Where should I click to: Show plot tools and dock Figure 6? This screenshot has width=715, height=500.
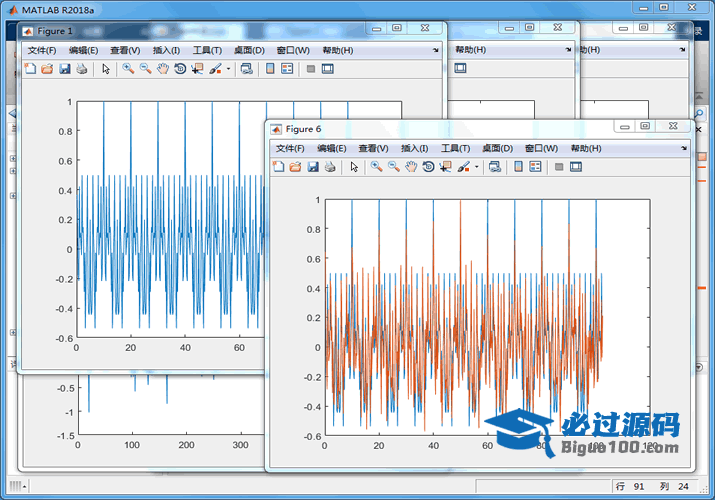[575, 167]
